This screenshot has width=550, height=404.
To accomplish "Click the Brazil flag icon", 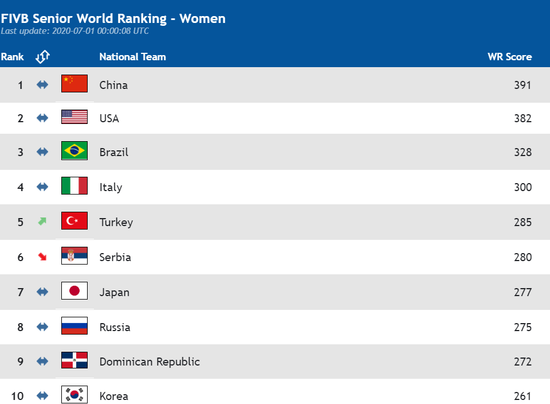I will pyautogui.click(x=74, y=151).
